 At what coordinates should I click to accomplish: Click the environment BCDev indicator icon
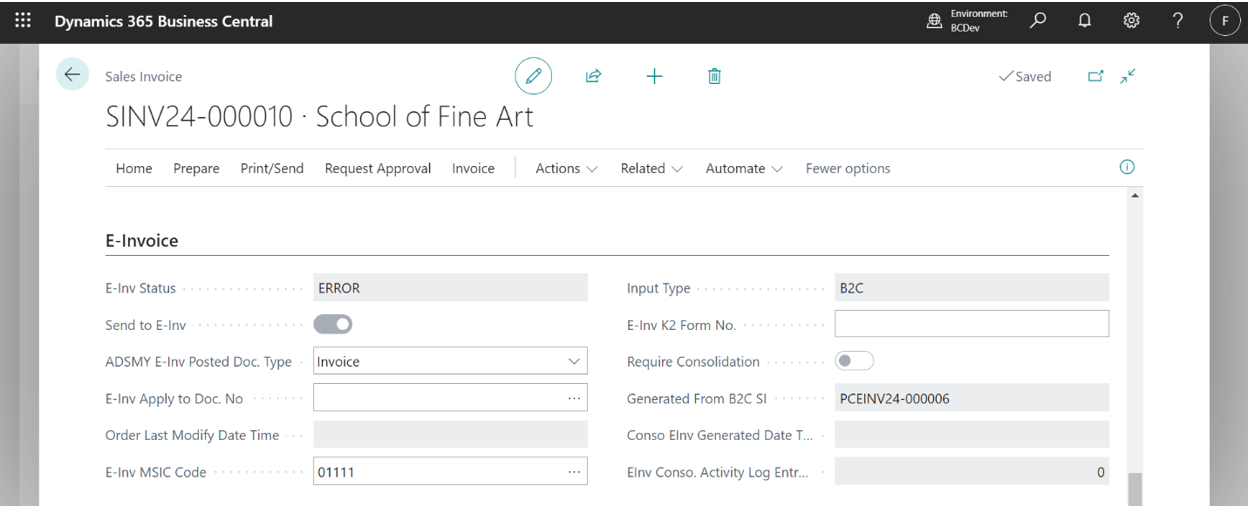[x=935, y=21]
